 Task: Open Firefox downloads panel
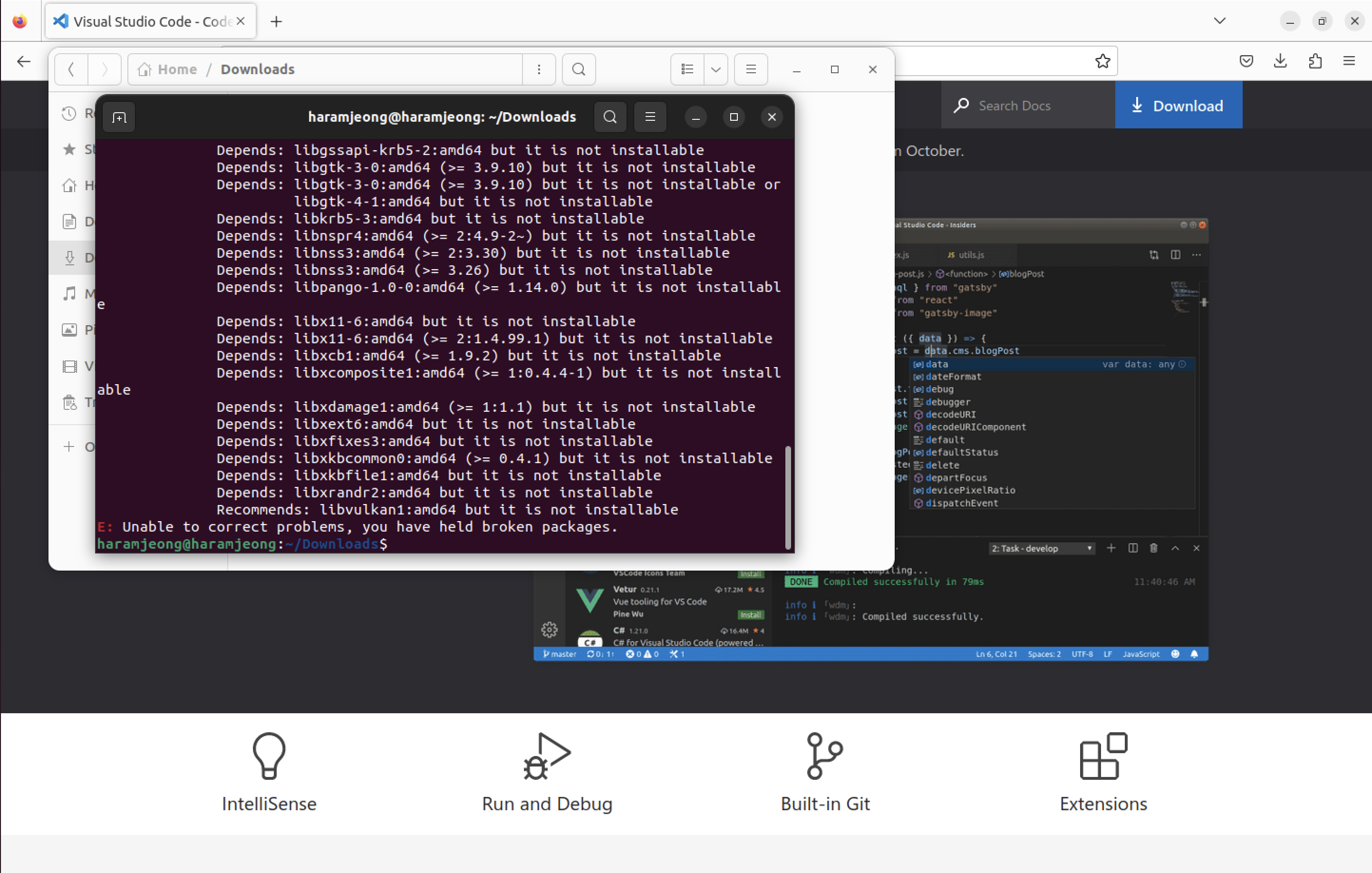pos(1280,61)
